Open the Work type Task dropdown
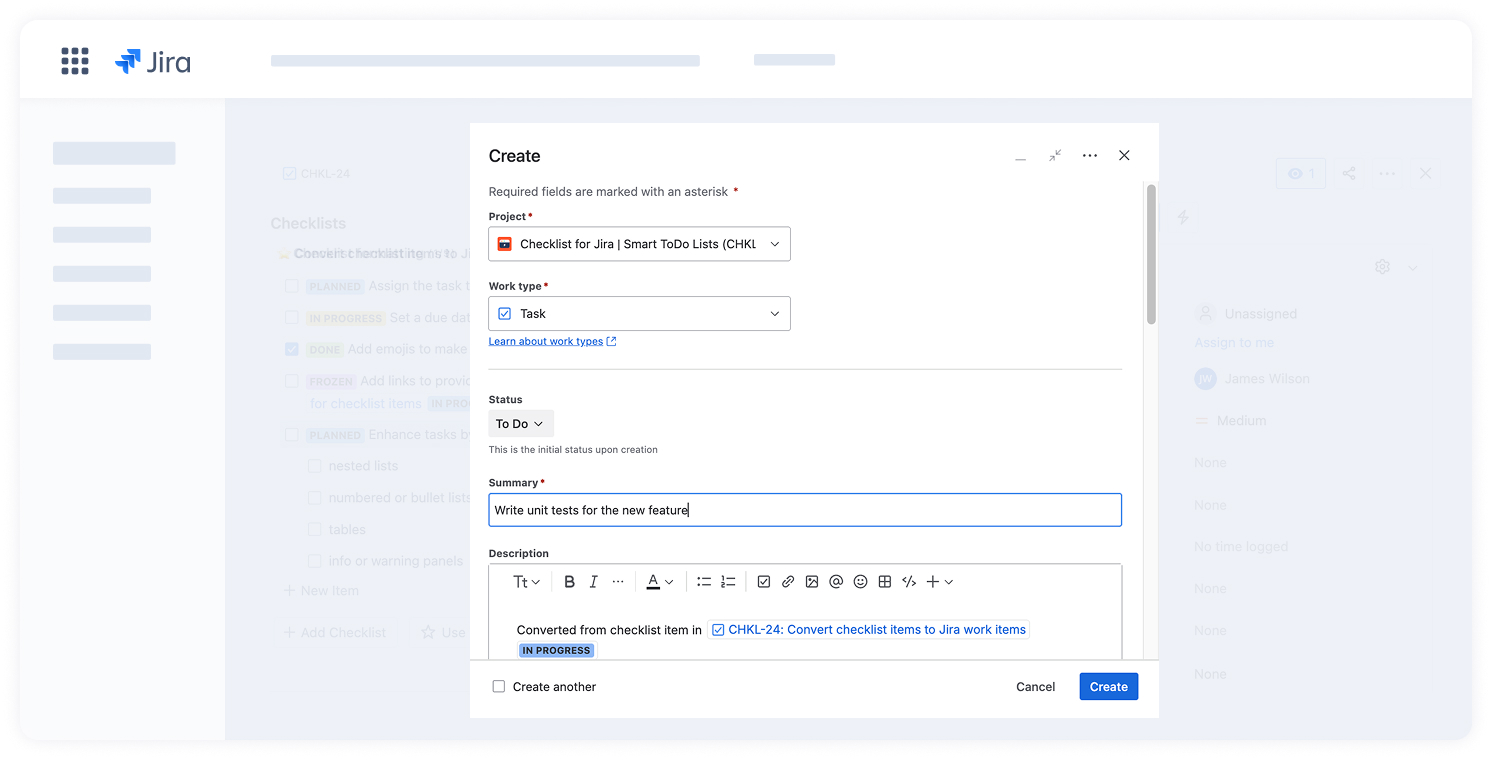This screenshot has height=760, width=1492. point(640,314)
